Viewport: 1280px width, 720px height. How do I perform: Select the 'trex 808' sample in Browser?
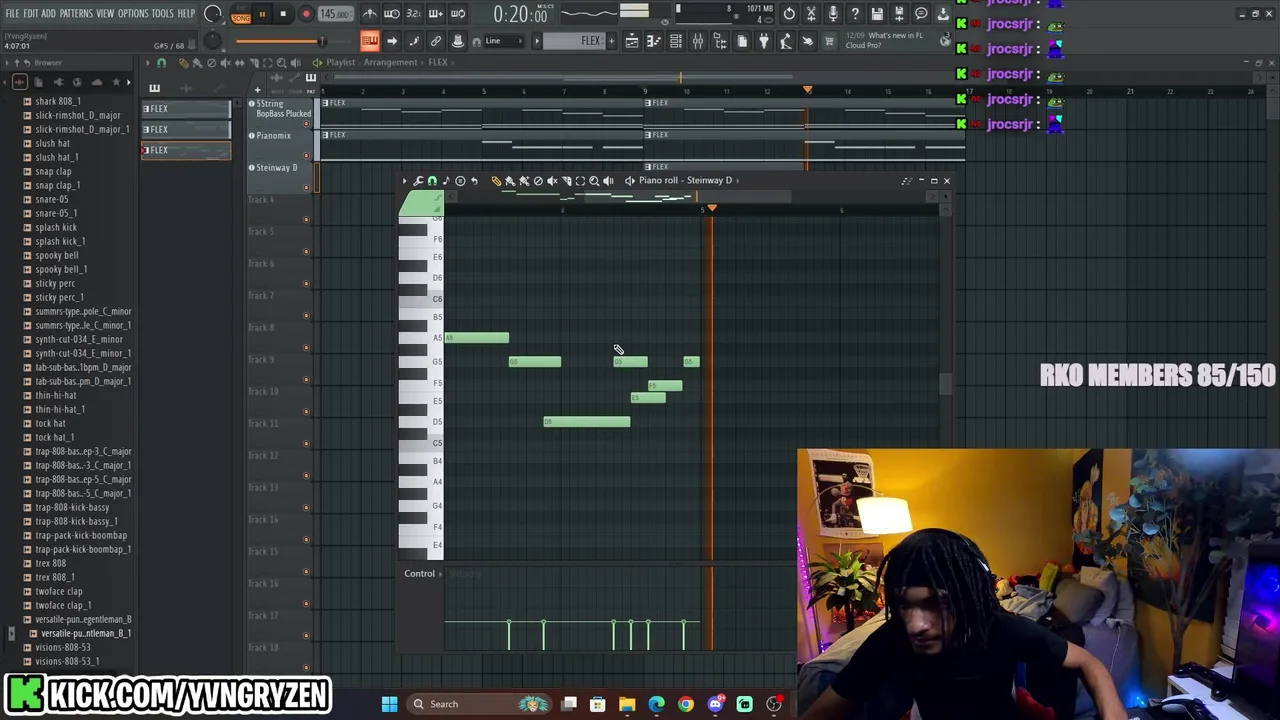tap(50, 563)
